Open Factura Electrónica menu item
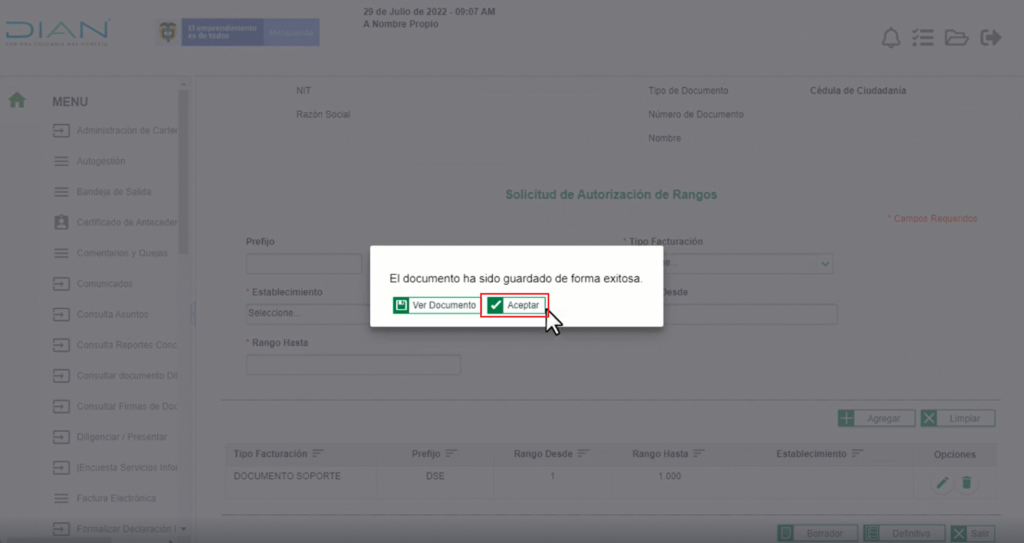This screenshot has height=543, width=1024. point(116,498)
